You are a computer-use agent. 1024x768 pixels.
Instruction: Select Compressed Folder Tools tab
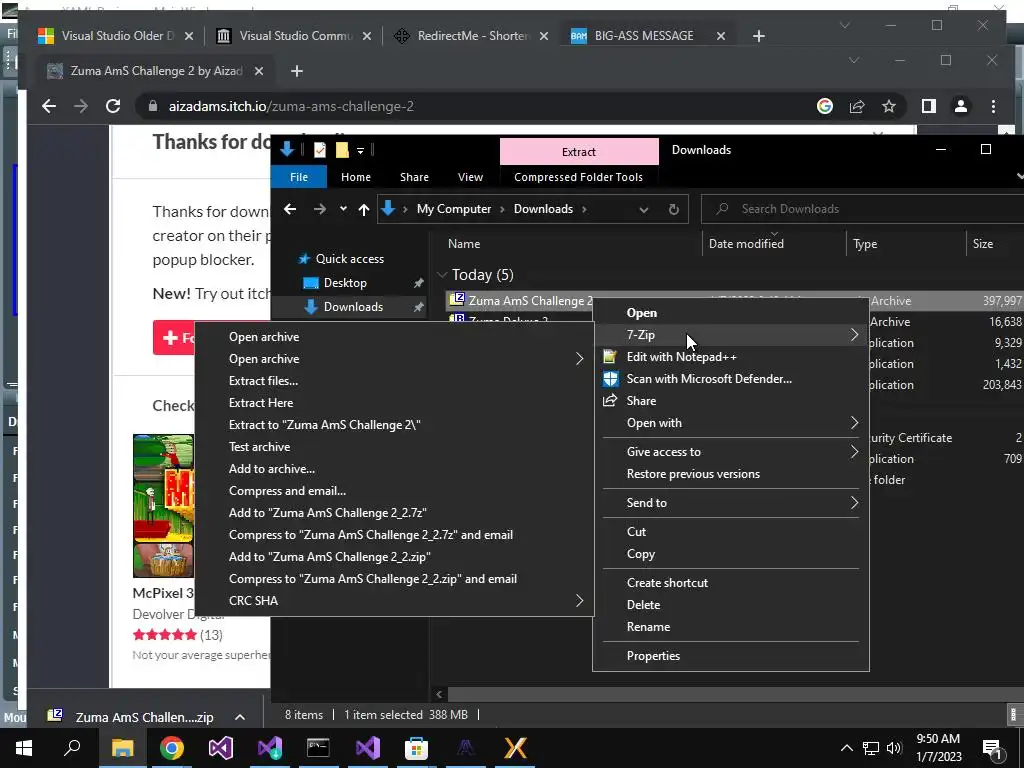pyautogui.click(x=579, y=177)
